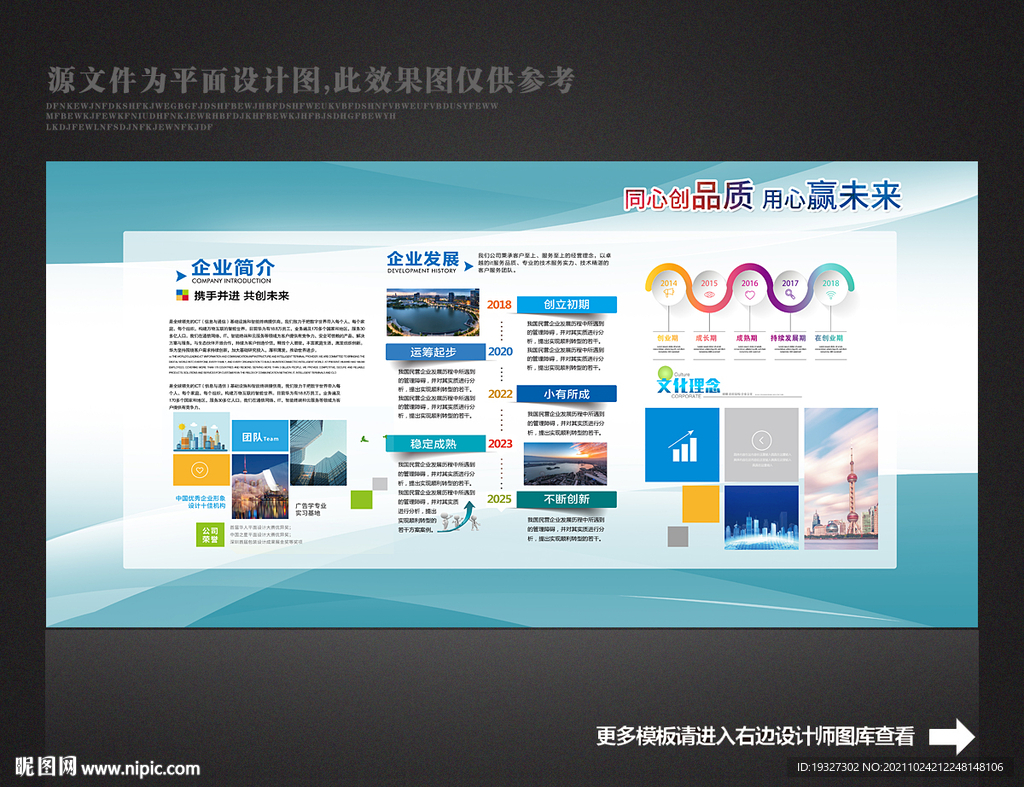Open the sunset coastline photo
This screenshot has width=1024, height=787.
click(566, 464)
